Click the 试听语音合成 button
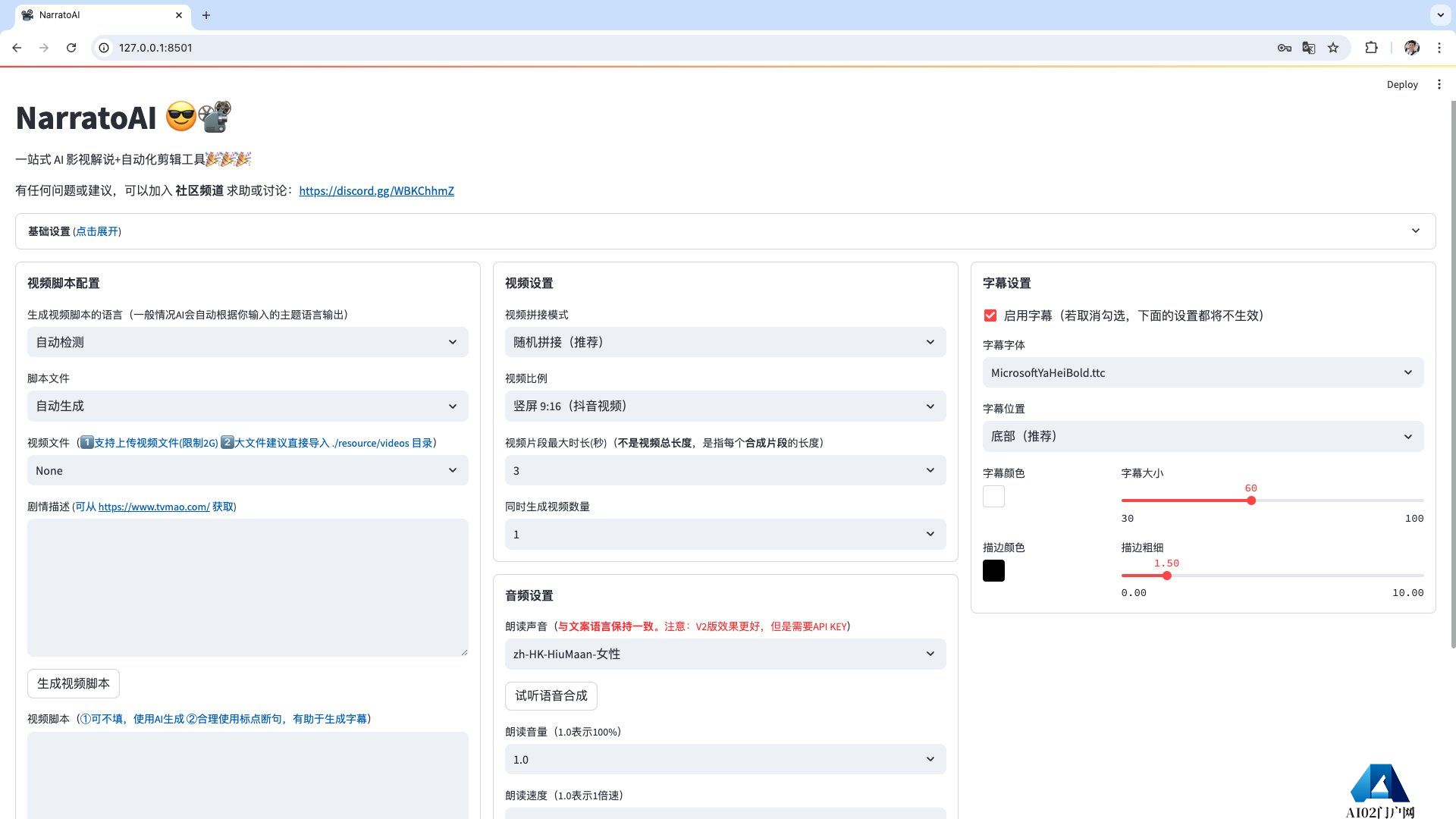 pyautogui.click(x=551, y=695)
